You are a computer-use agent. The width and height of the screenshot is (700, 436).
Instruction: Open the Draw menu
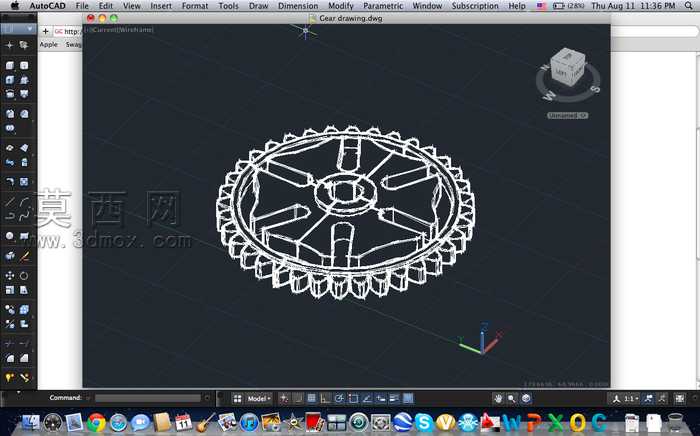pyautogui.click(x=258, y=6)
